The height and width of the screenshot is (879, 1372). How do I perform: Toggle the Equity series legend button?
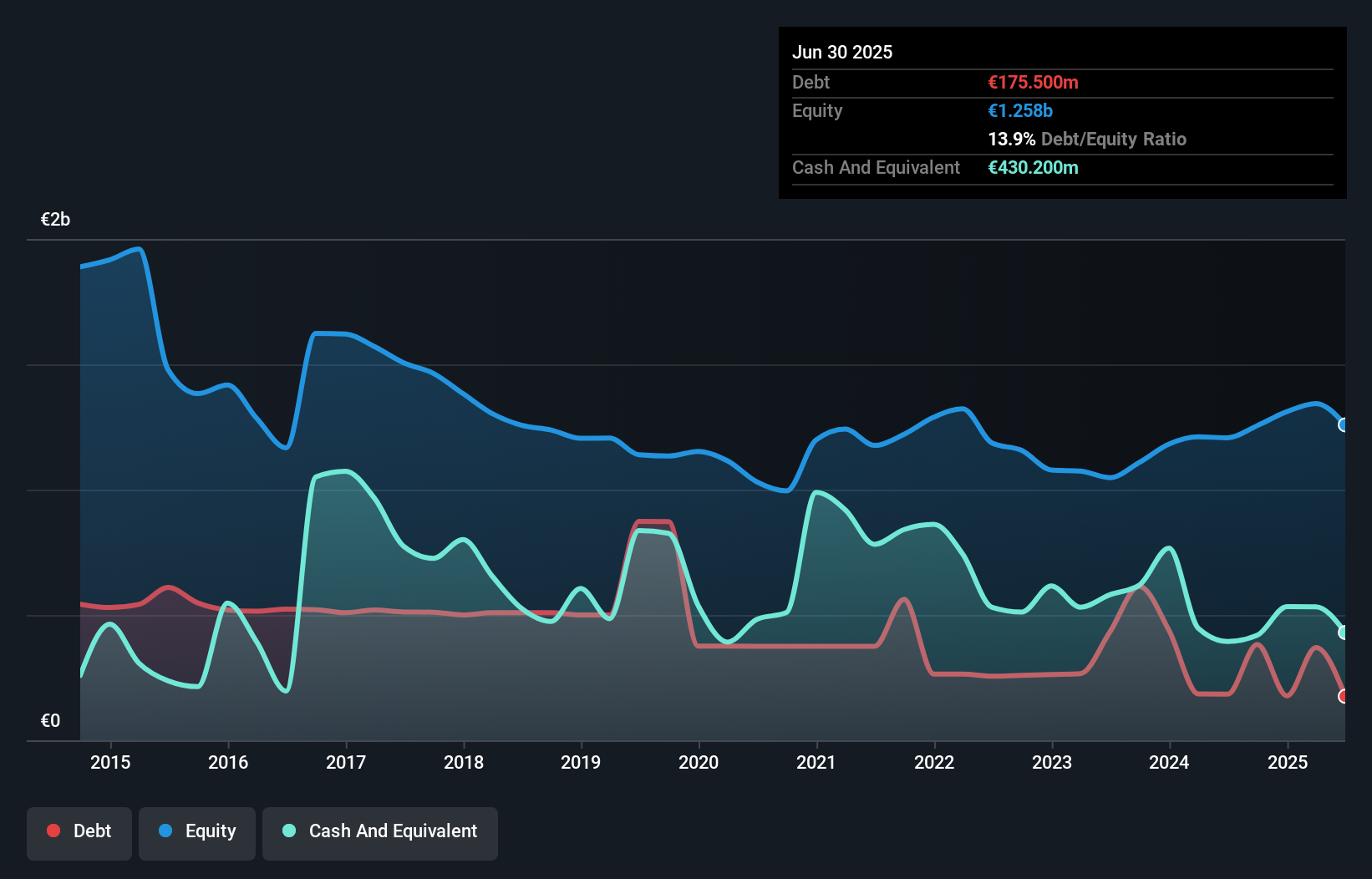click(x=197, y=832)
